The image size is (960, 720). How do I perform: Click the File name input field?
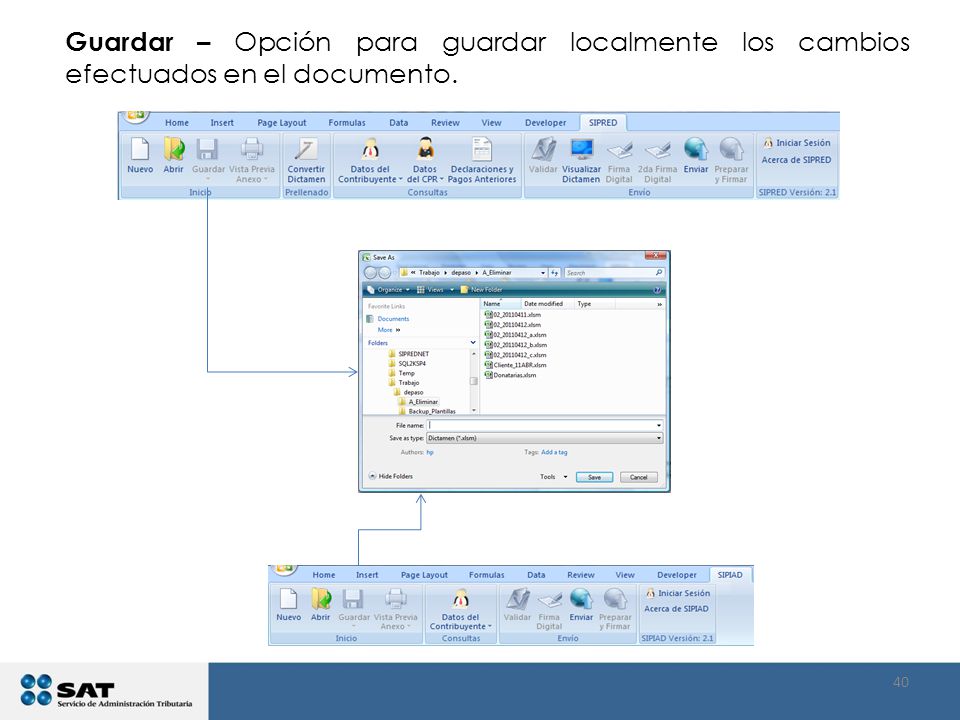[x=544, y=425]
